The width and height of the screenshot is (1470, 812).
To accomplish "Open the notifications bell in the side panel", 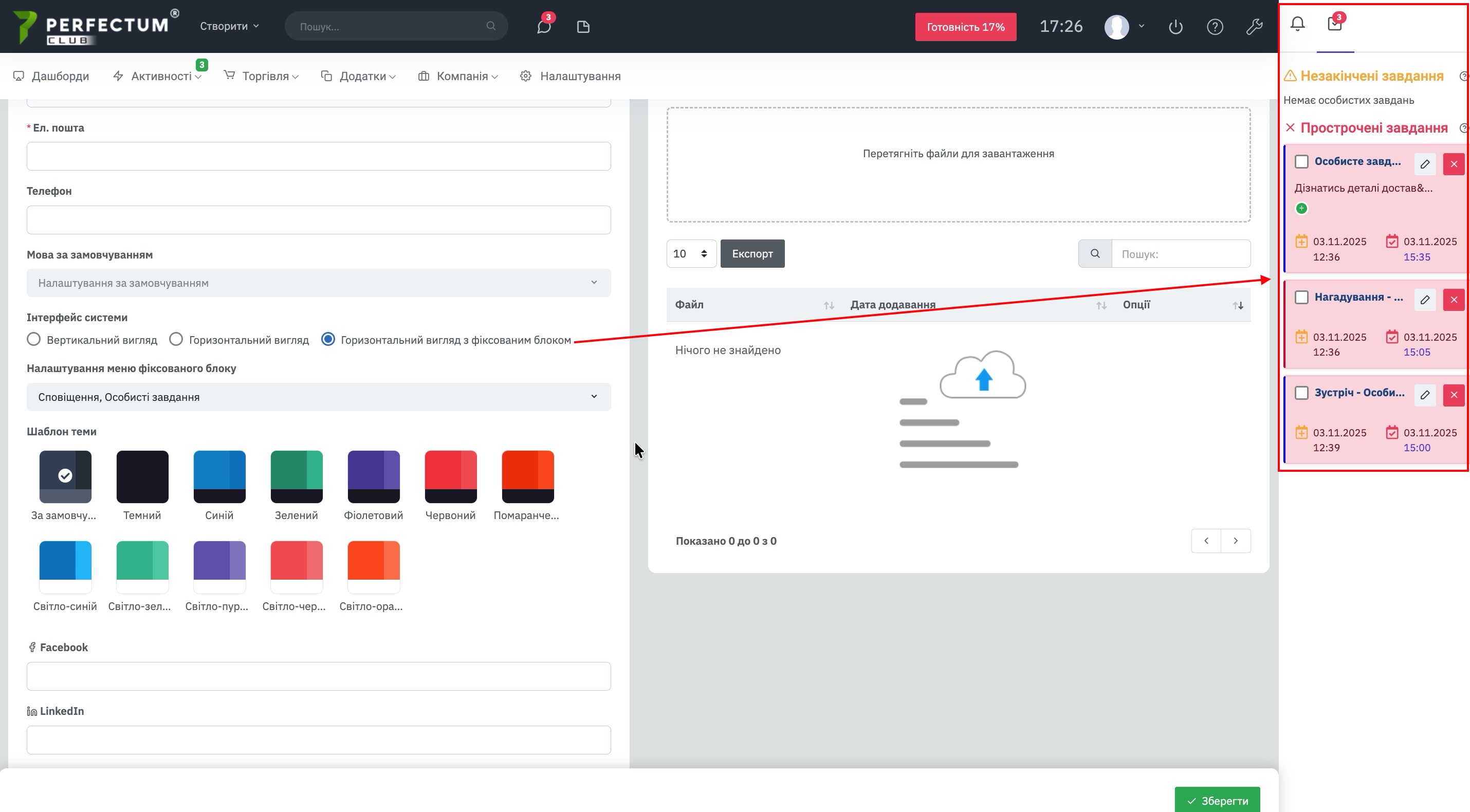I will pyautogui.click(x=1297, y=24).
